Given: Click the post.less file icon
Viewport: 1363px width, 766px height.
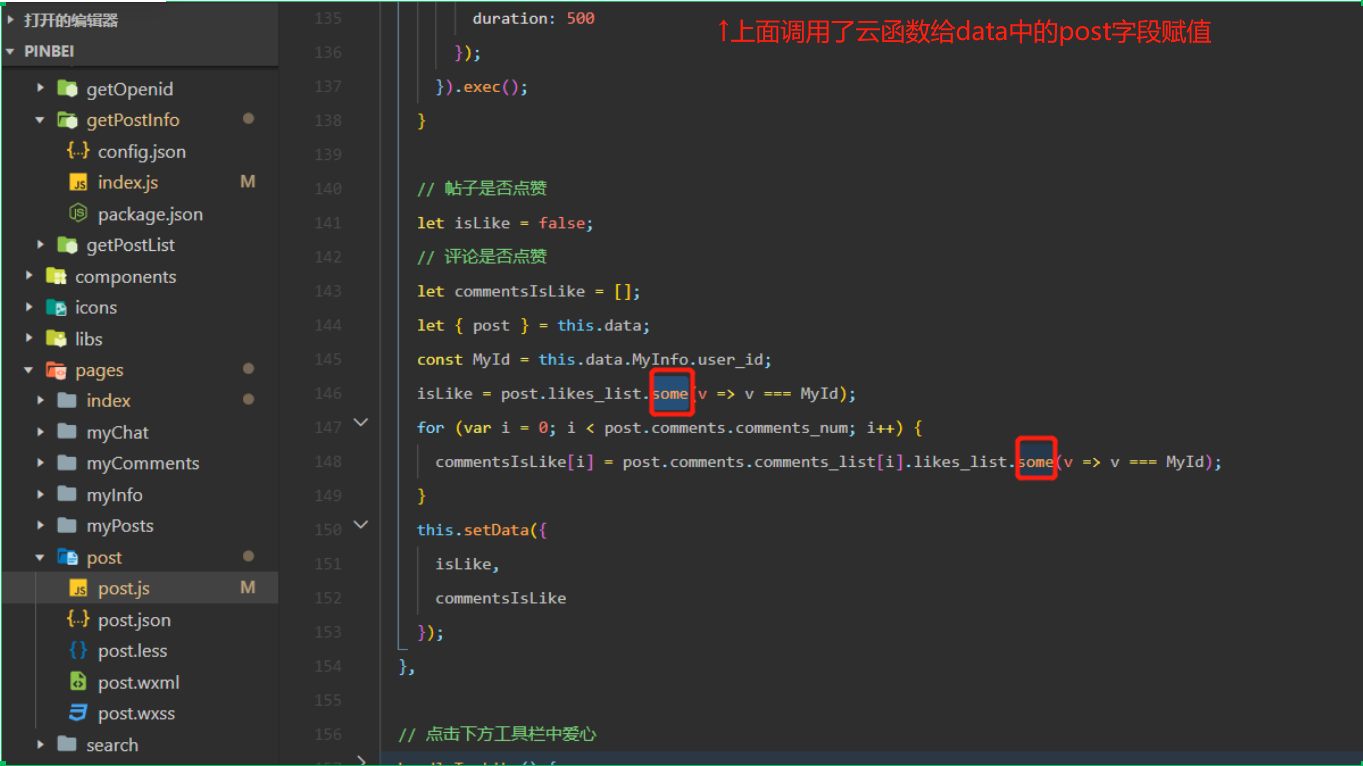Looking at the screenshot, I should pos(78,651).
